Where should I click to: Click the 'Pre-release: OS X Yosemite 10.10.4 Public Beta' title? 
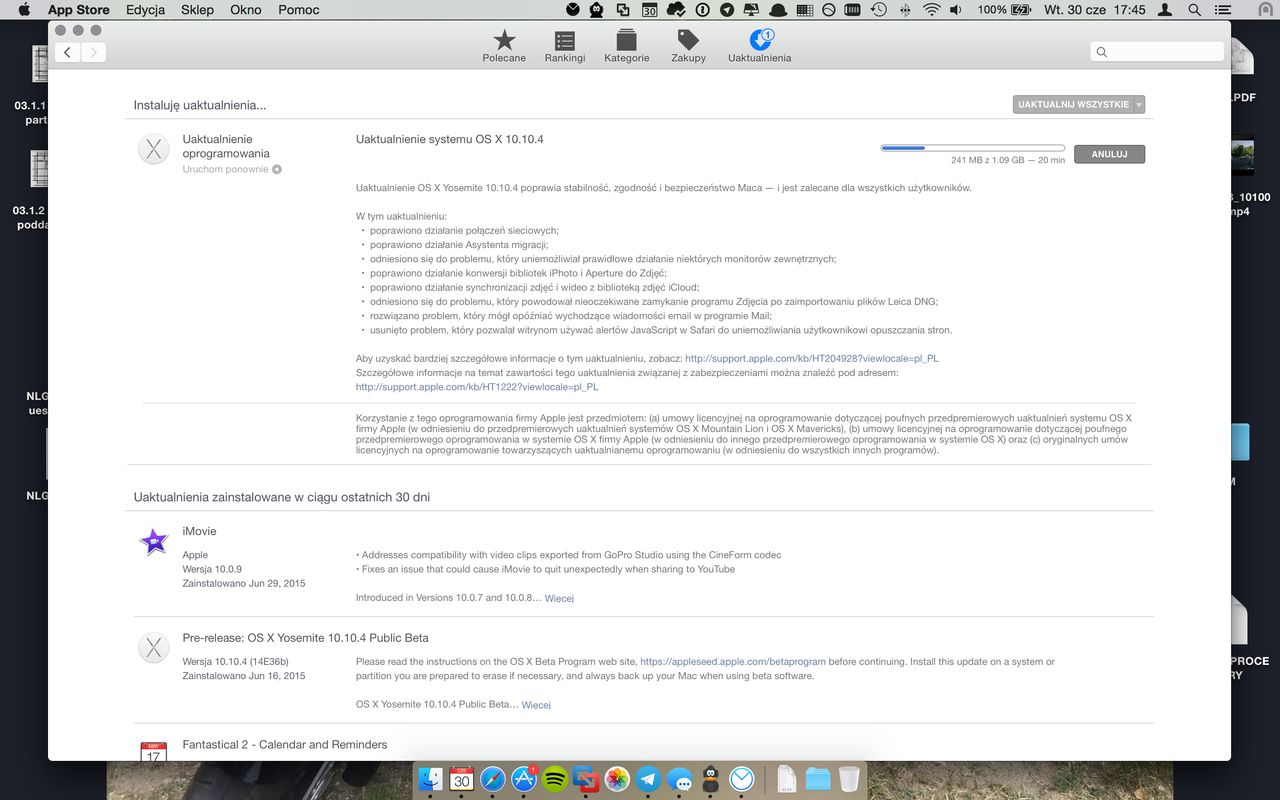tap(305, 637)
